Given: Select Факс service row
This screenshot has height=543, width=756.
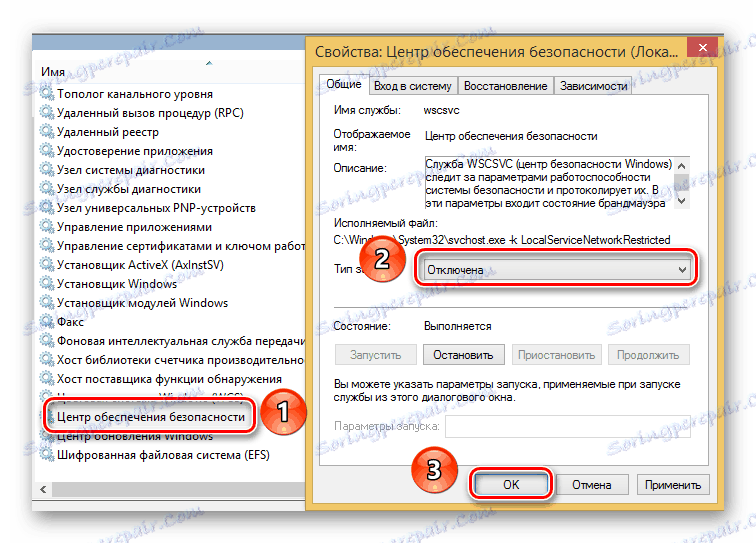Looking at the screenshot, I should pos(70,322).
